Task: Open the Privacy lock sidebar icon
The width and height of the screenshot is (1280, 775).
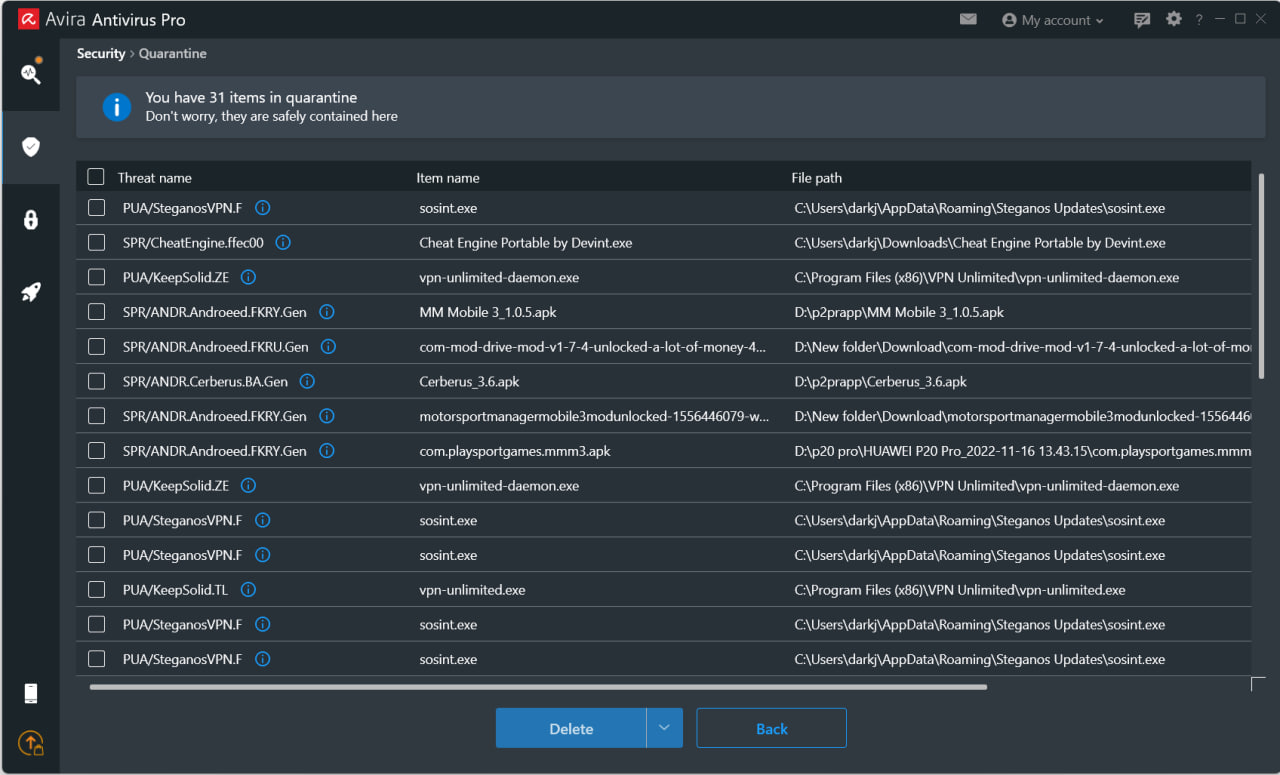Action: 31,220
